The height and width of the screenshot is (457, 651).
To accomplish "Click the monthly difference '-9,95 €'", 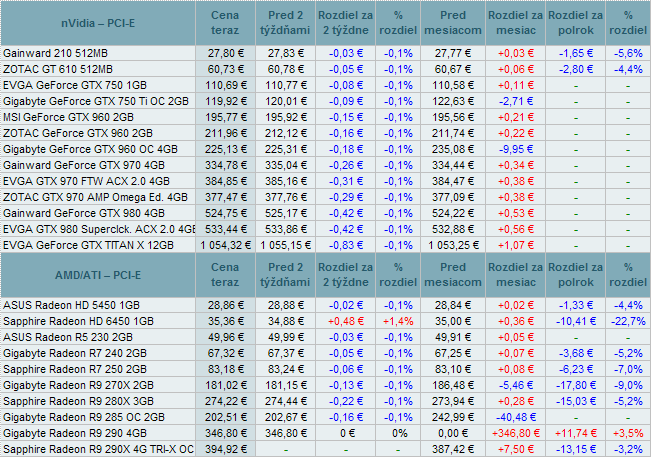I will [516, 149].
